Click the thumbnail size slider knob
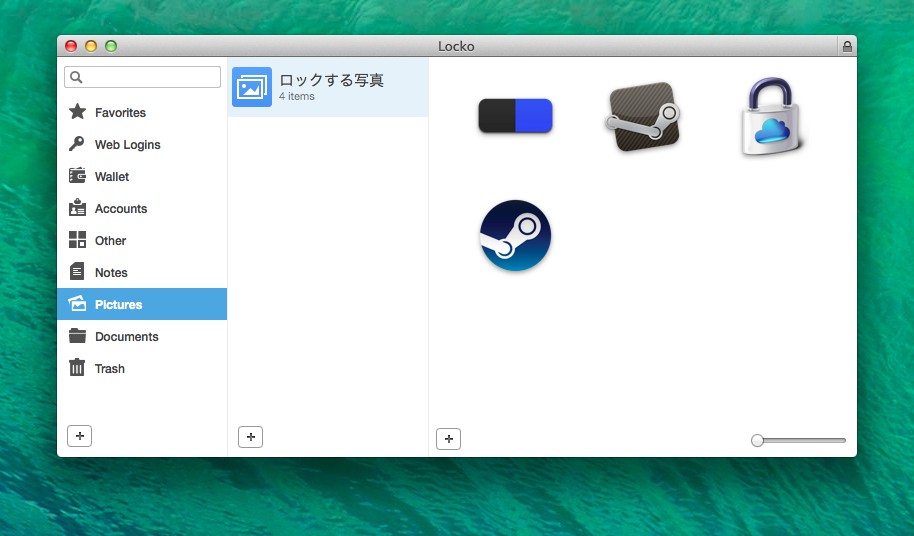 click(757, 440)
